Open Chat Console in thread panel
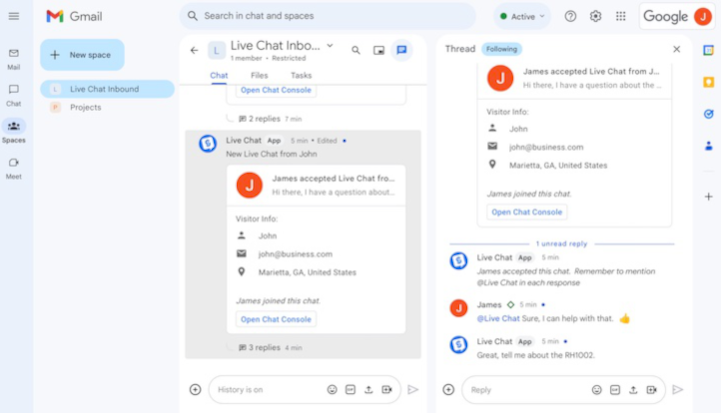This screenshot has width=721, height=413. [x=527, y=212]
